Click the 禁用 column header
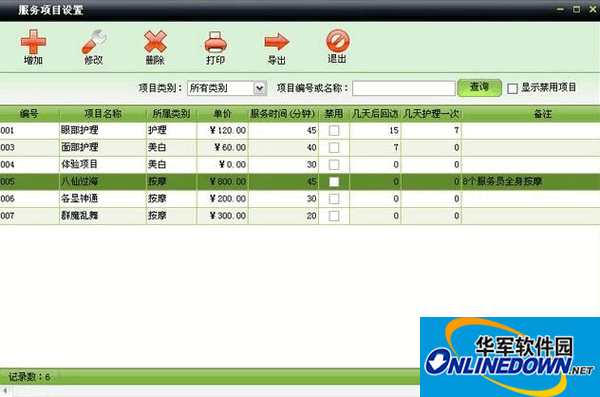 coord(334,114)
